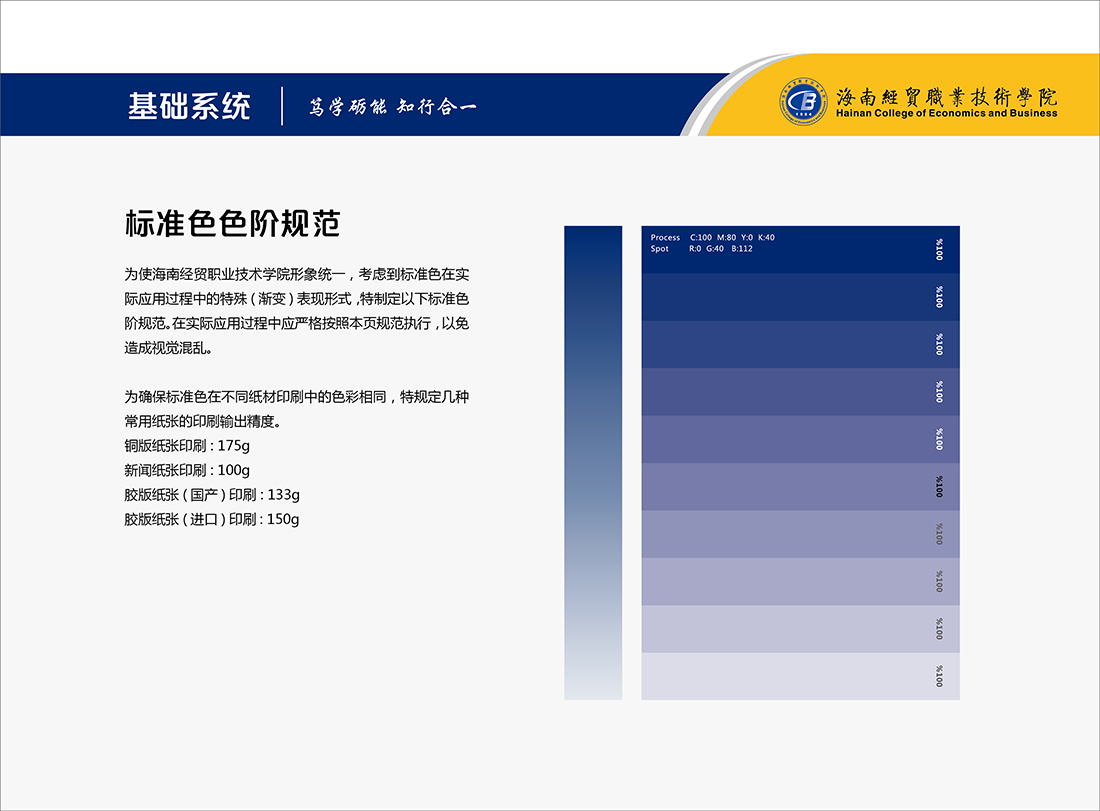The height and width of the screenshot is (811, 1100).
Task: Click the round college emblem logo
Action: click(804, 101)
